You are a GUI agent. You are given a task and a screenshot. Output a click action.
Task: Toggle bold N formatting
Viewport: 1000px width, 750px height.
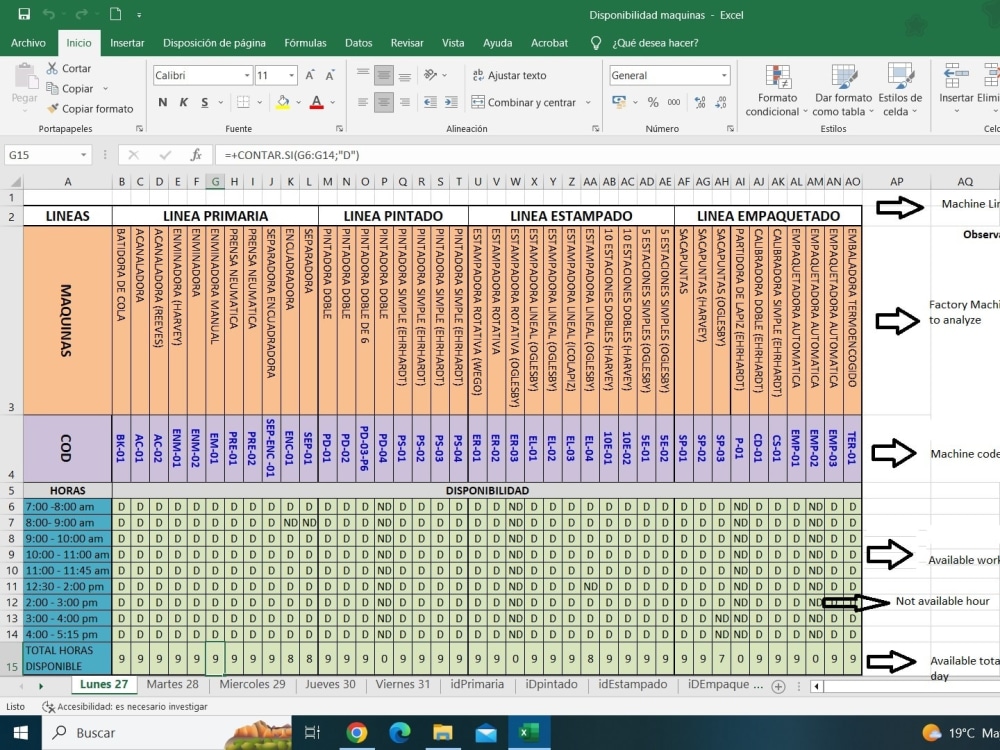[163, 102]
